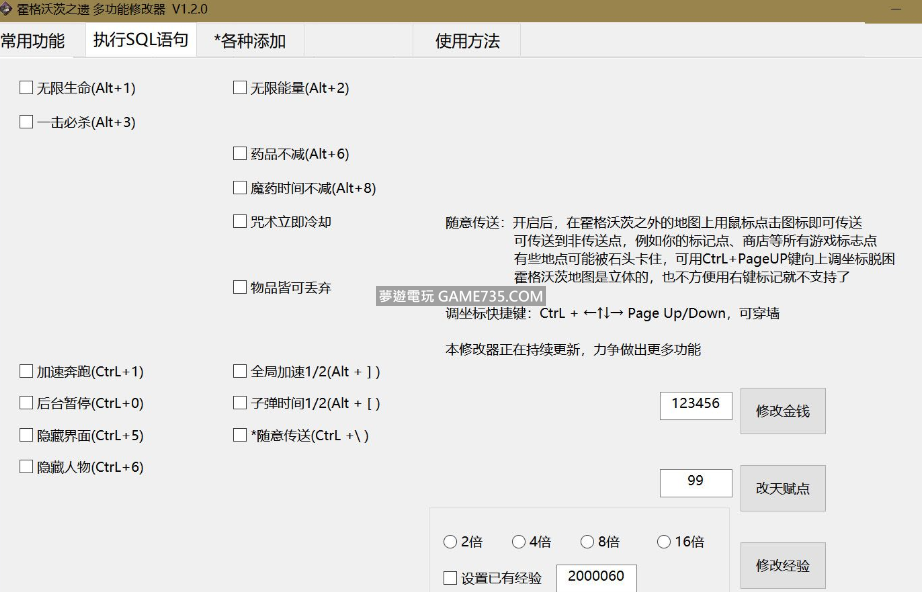Toggle 一击必杀 (Alt+3) checkbox
The height and width of the screenshot is (592, 922).
27,122
